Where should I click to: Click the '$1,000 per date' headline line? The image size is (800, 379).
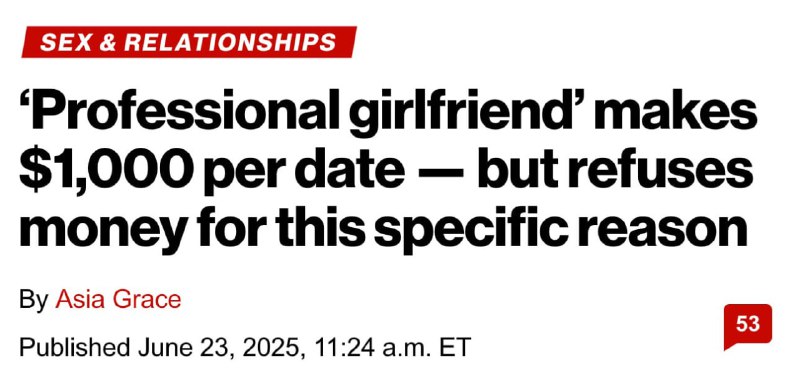pos(211,169)
